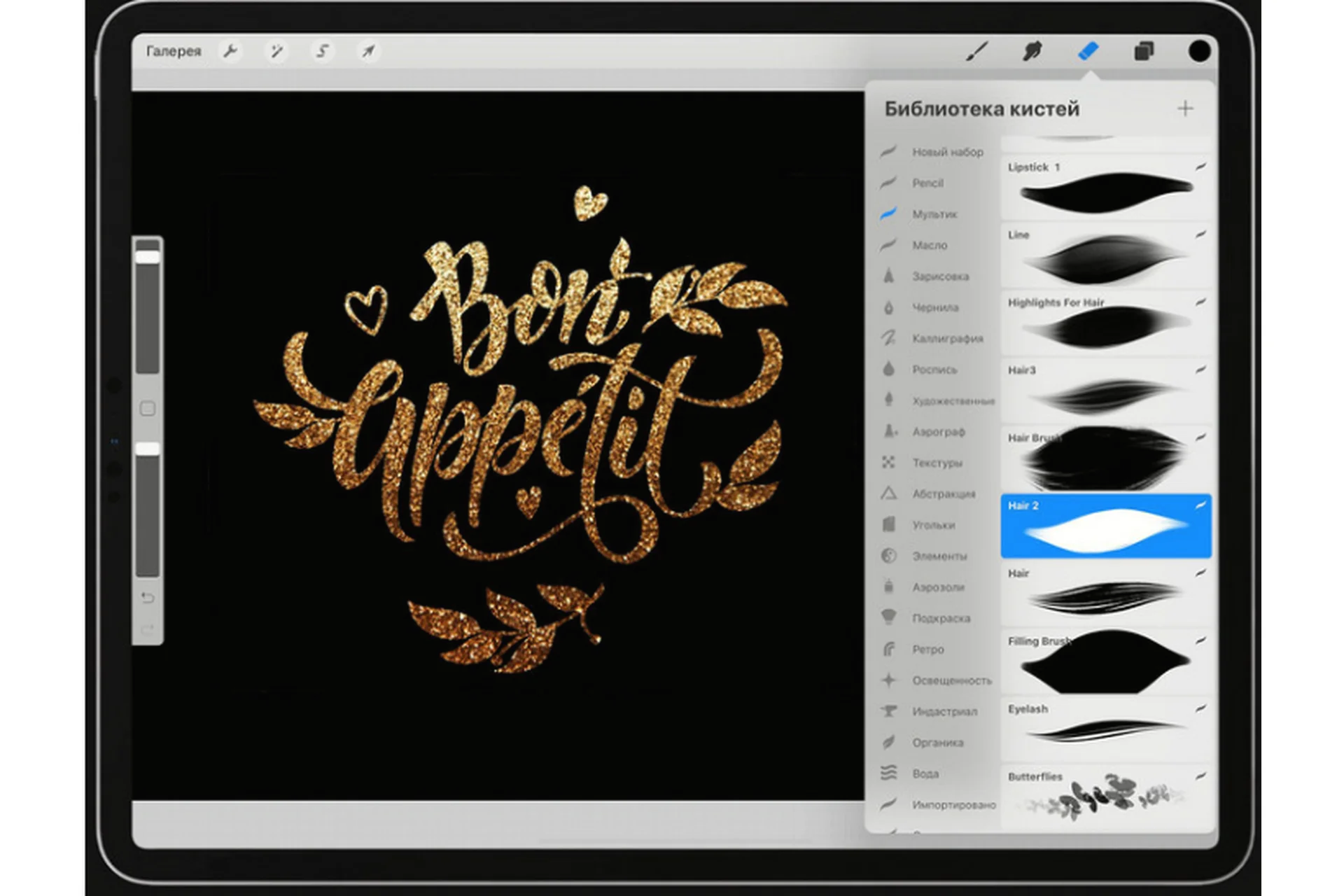Screen dimensions: 1344x896
Task: Open the black active color swatch
Action: coord(1199,51)
